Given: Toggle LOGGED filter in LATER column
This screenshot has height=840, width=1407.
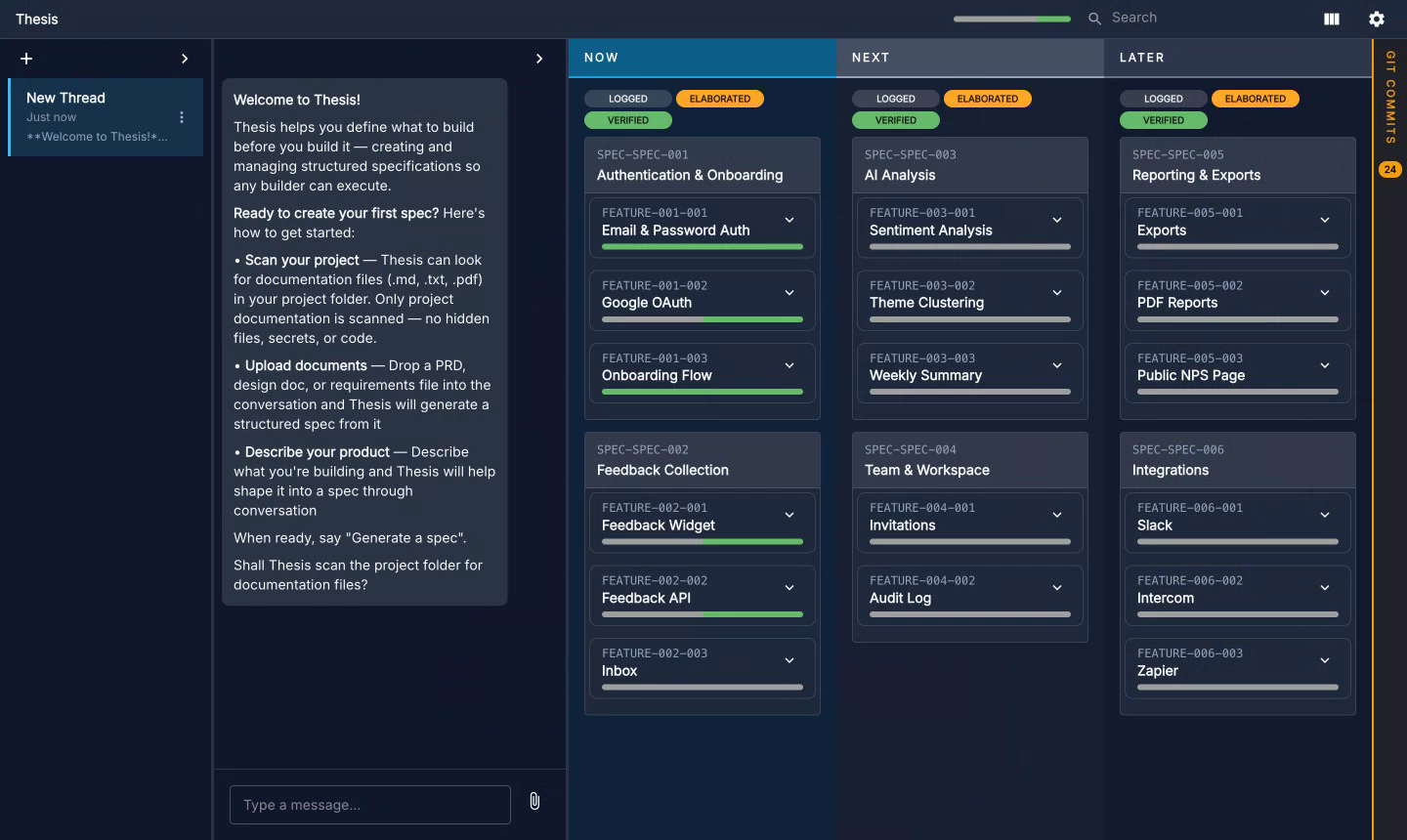Looking at the screenshot, I should 1164,99.
